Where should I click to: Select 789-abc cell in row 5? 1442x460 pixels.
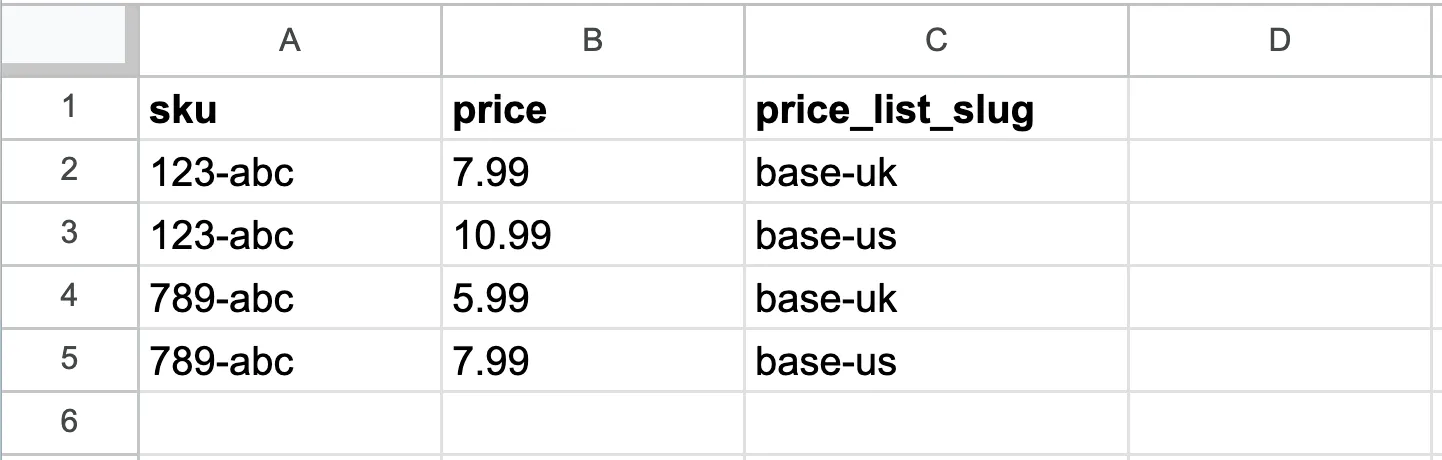point(290,360)
